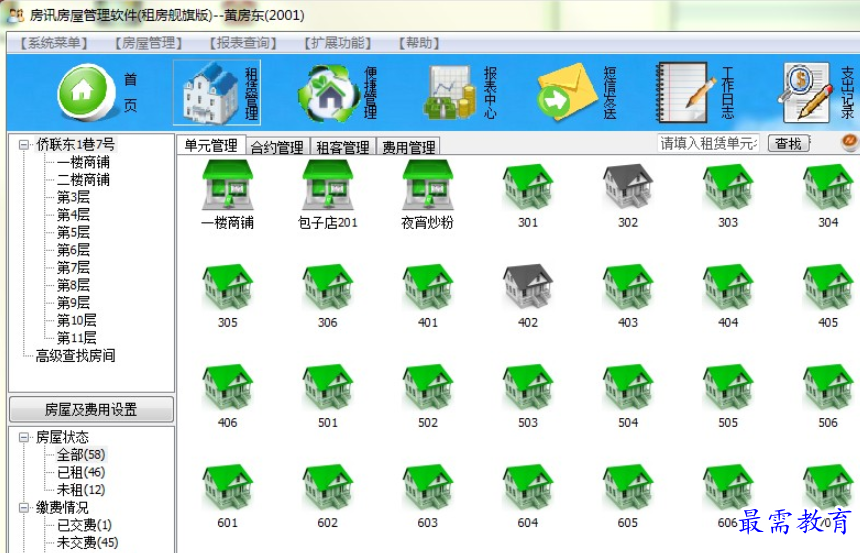Screen dimensions: 860x553
Task: Select house unit 404
Action: click(728, 287)
